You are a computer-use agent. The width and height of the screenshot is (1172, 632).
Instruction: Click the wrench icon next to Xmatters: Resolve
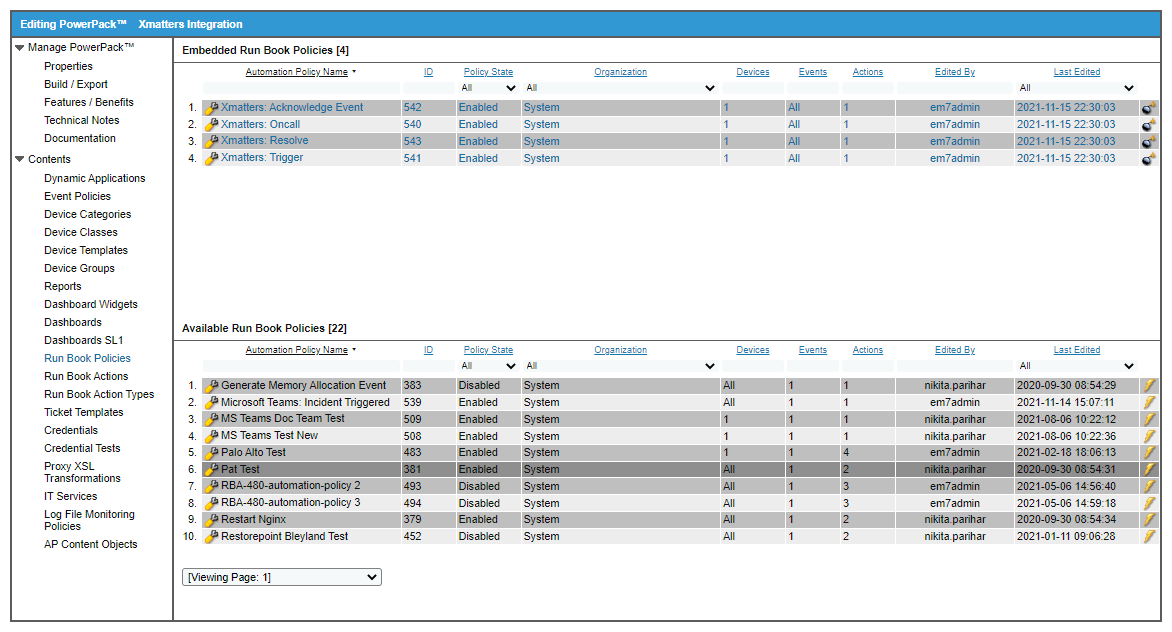click(x=211, y=142)
